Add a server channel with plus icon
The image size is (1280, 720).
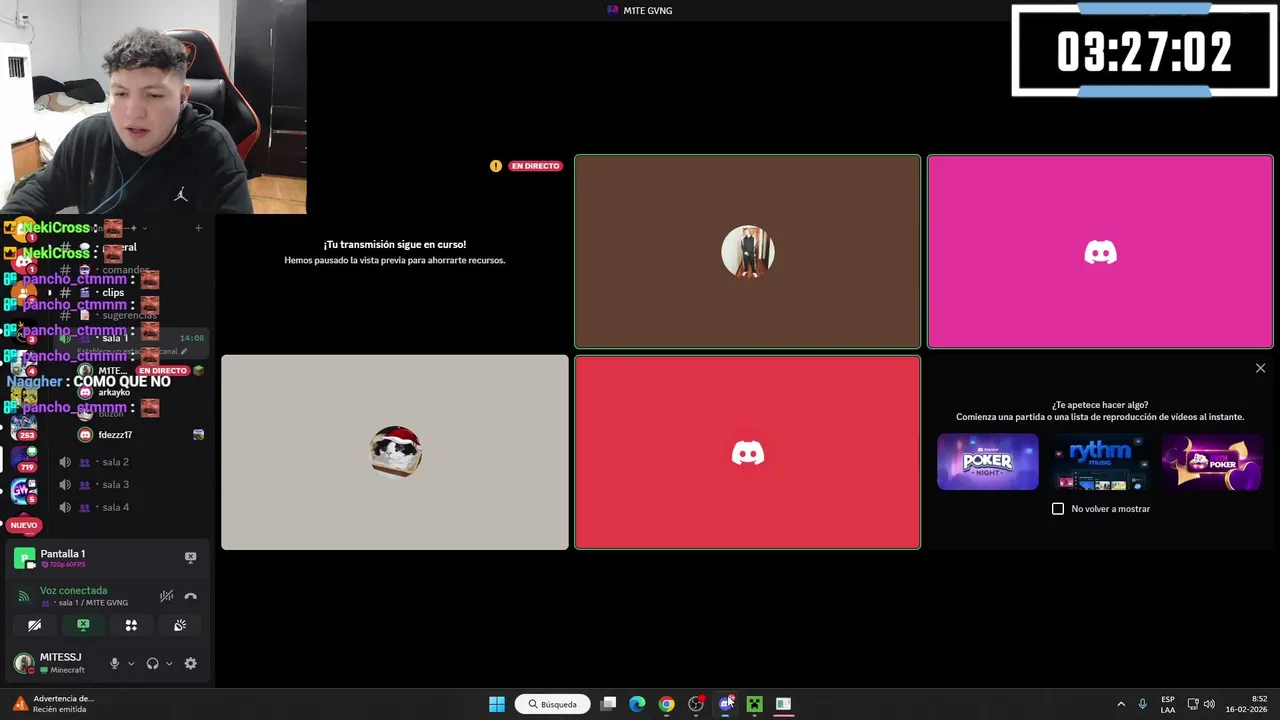198,228
